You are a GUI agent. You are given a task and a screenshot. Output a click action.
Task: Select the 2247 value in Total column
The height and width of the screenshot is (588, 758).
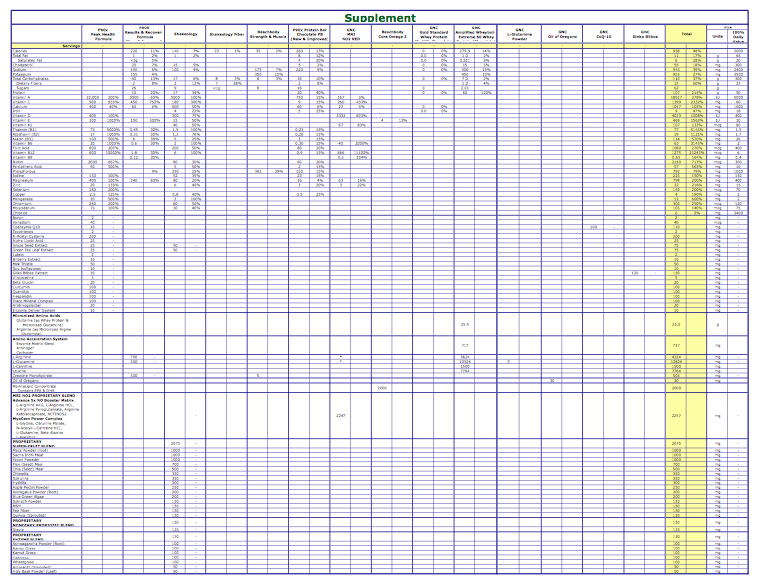(x=676, y=415)
